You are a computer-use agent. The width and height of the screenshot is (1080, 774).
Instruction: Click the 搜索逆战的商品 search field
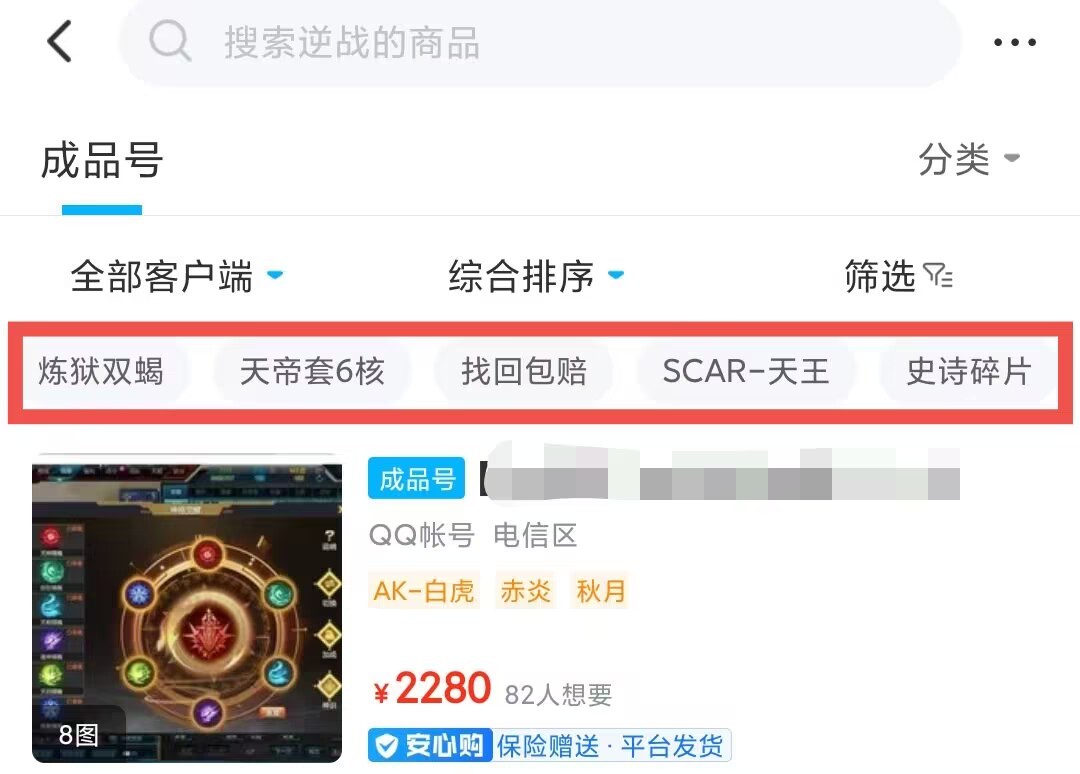539,41
